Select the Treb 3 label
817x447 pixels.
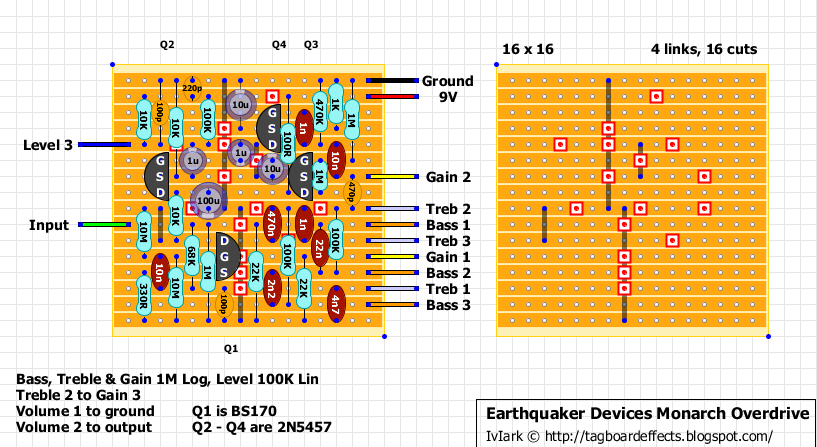[448, 241]
